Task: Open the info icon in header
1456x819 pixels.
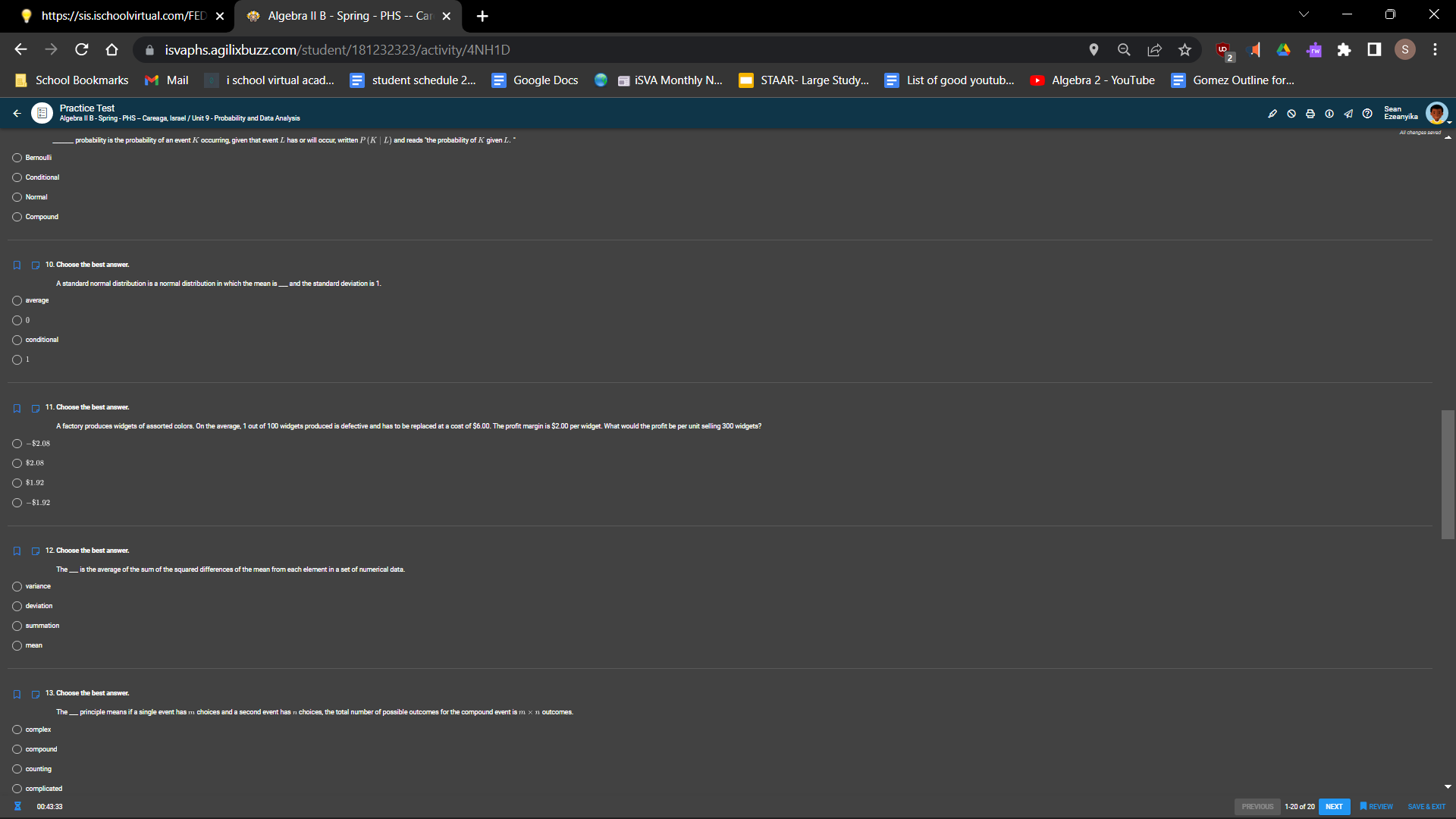Action: click(1329, 114)
